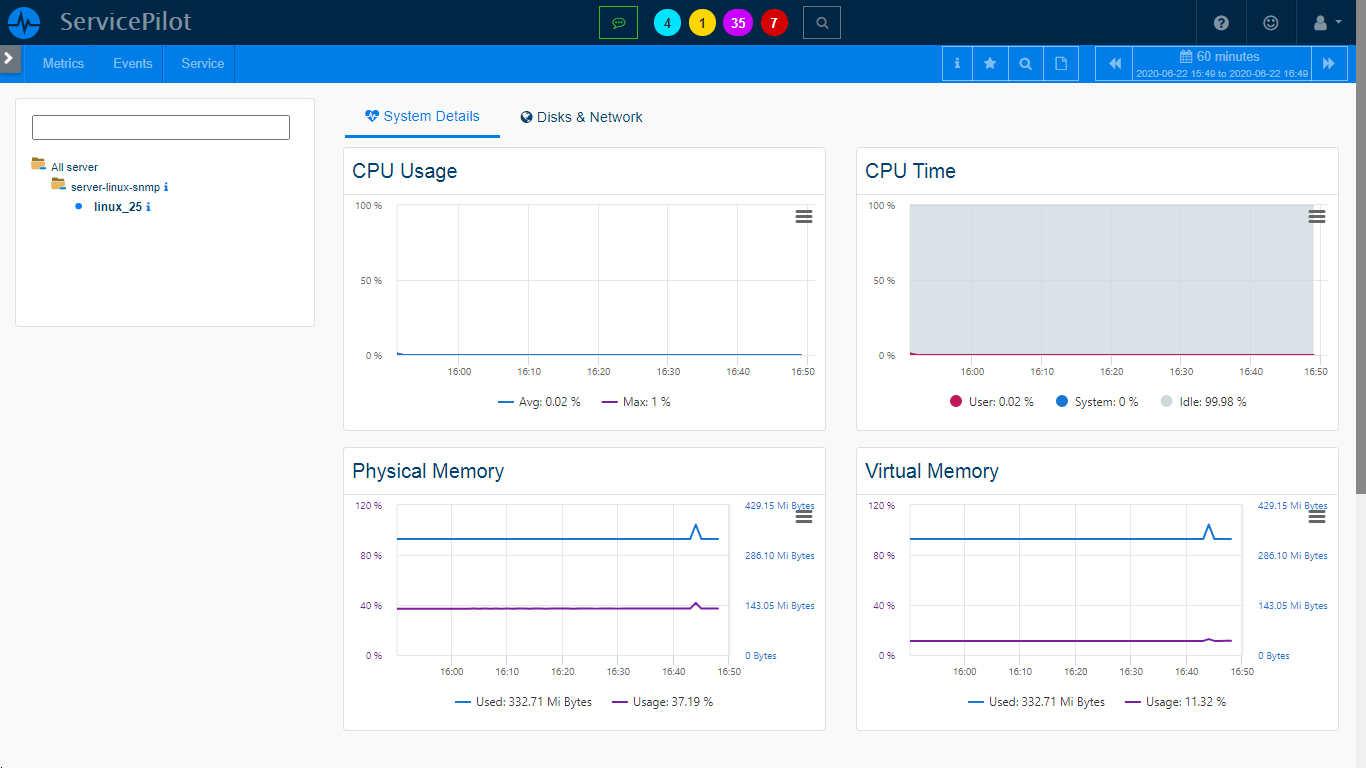Viewport: 1366px width, 768px height.
Task: Toggle Idle series in CPU Time legend
Action: point(1203,402)
